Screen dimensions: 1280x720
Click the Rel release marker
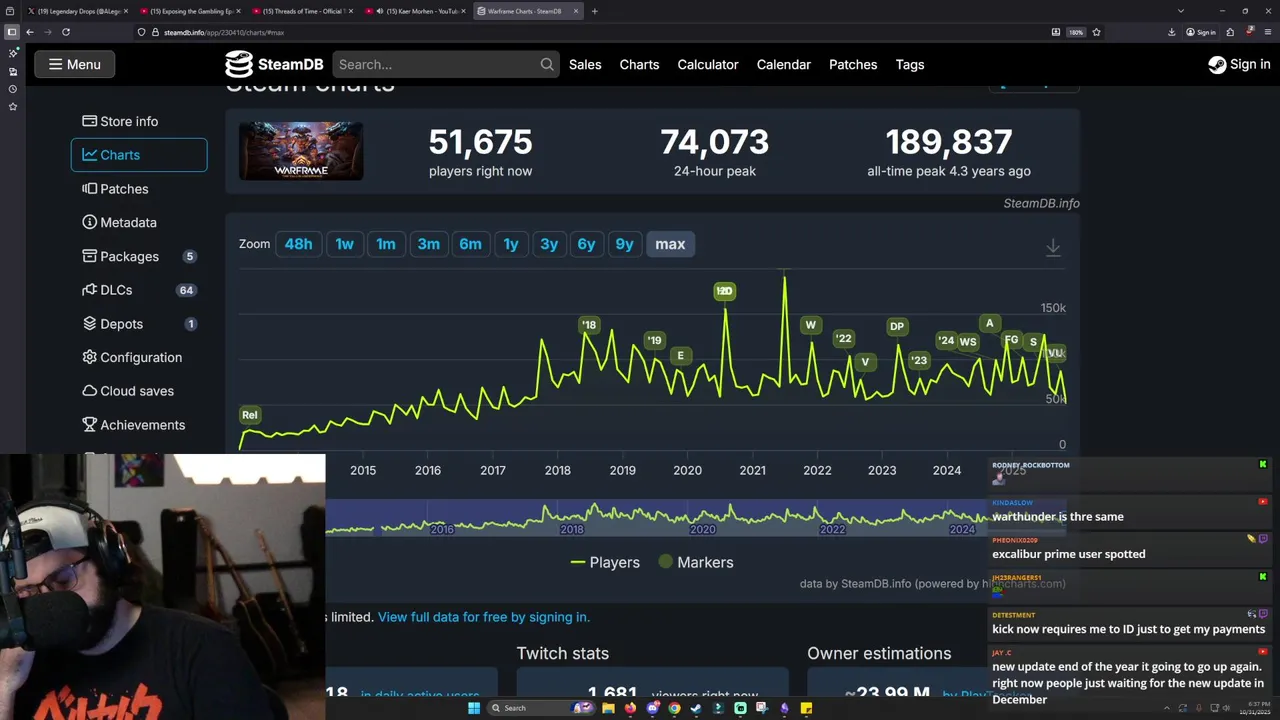(x=249, y=415)
